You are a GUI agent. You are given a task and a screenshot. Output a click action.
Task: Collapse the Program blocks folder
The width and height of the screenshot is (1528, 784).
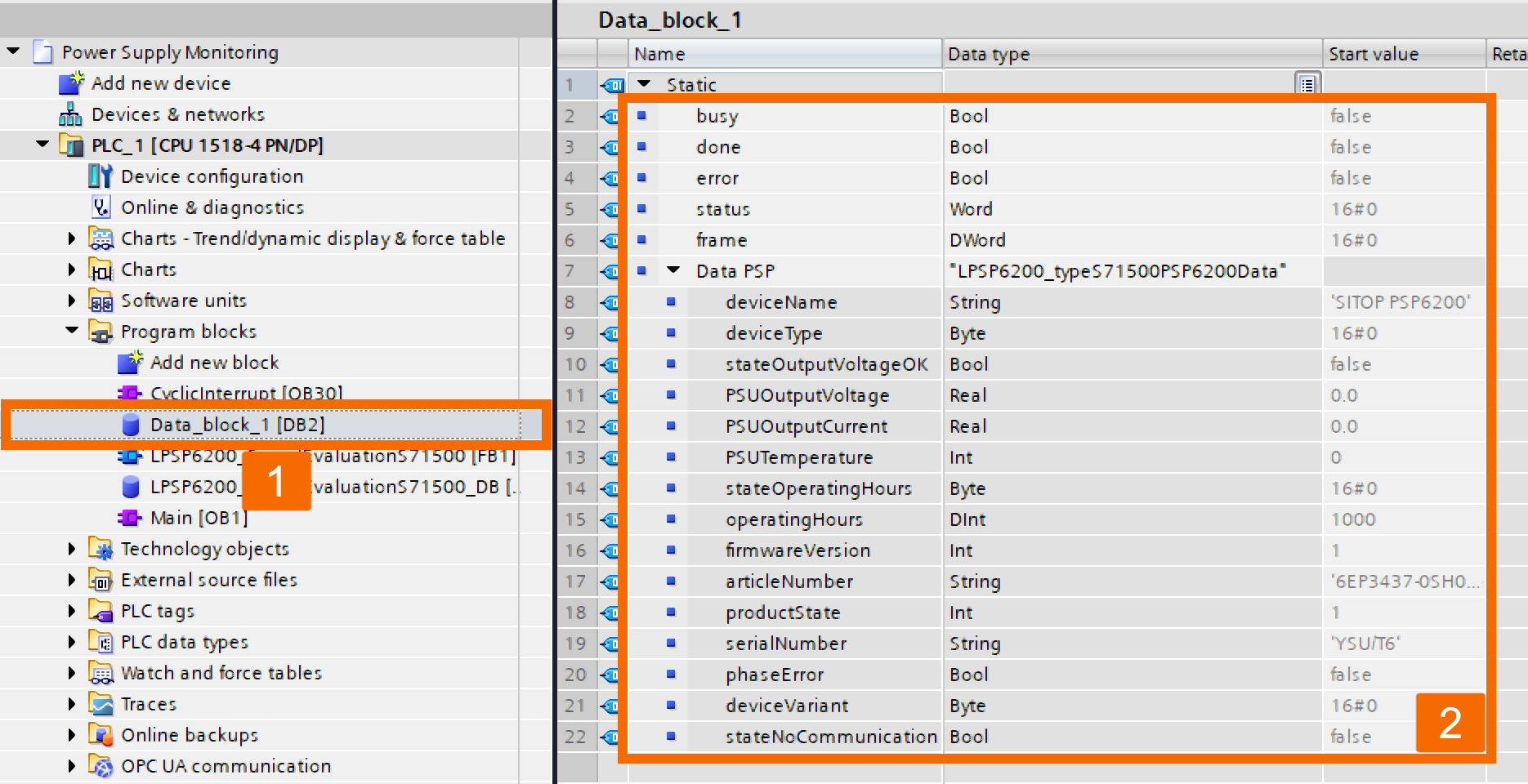point(72,331)
